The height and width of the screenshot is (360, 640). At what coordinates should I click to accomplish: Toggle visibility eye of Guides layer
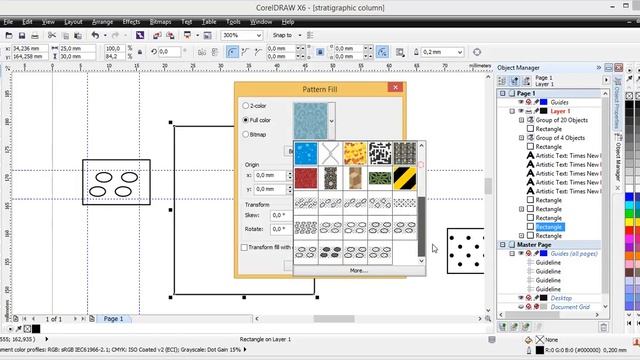point(521,102)
